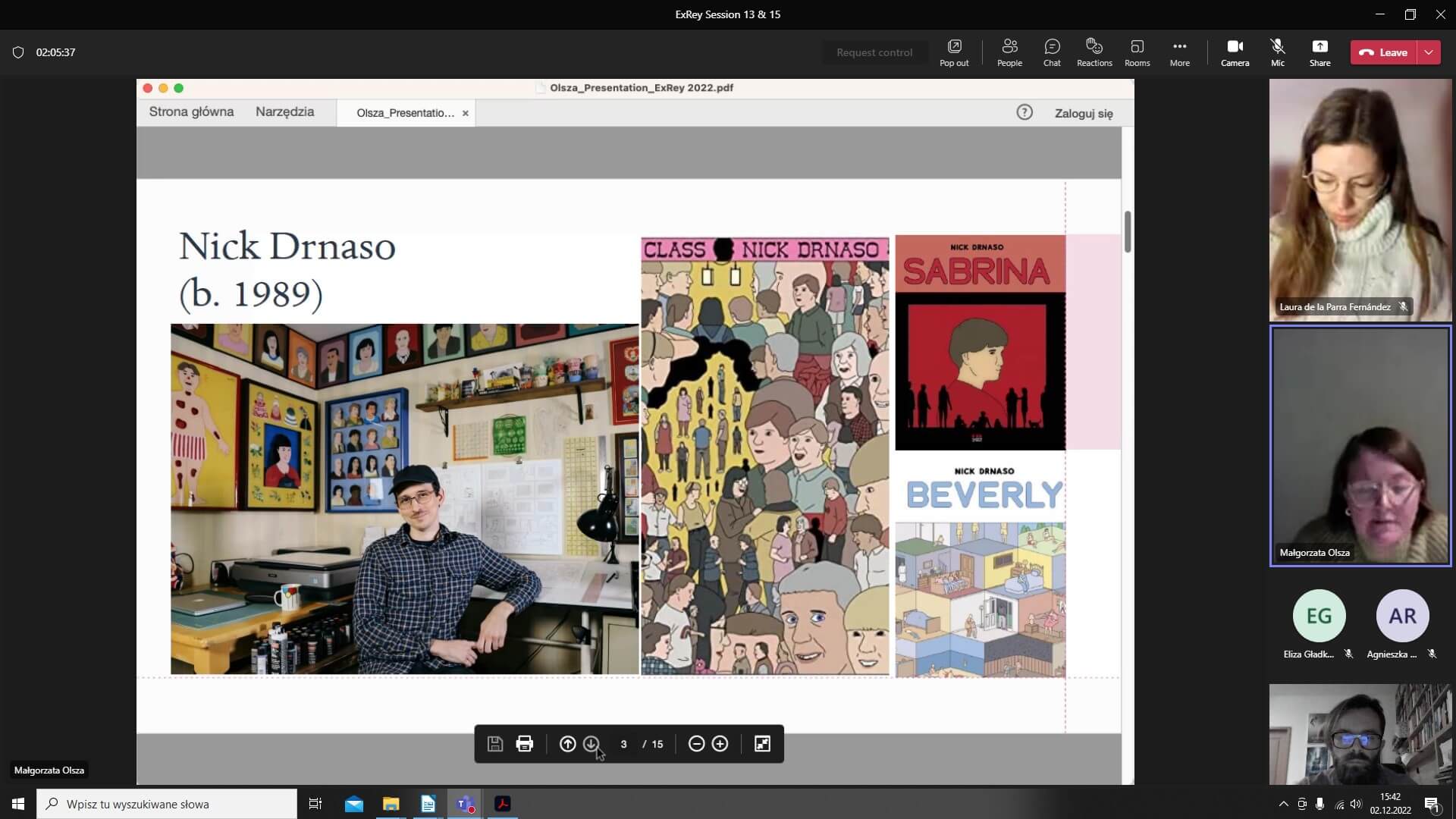Click the meeting security shield icon
Image resolution: width=1456 pixels, height=819 pixels.
tap(18, 52)
